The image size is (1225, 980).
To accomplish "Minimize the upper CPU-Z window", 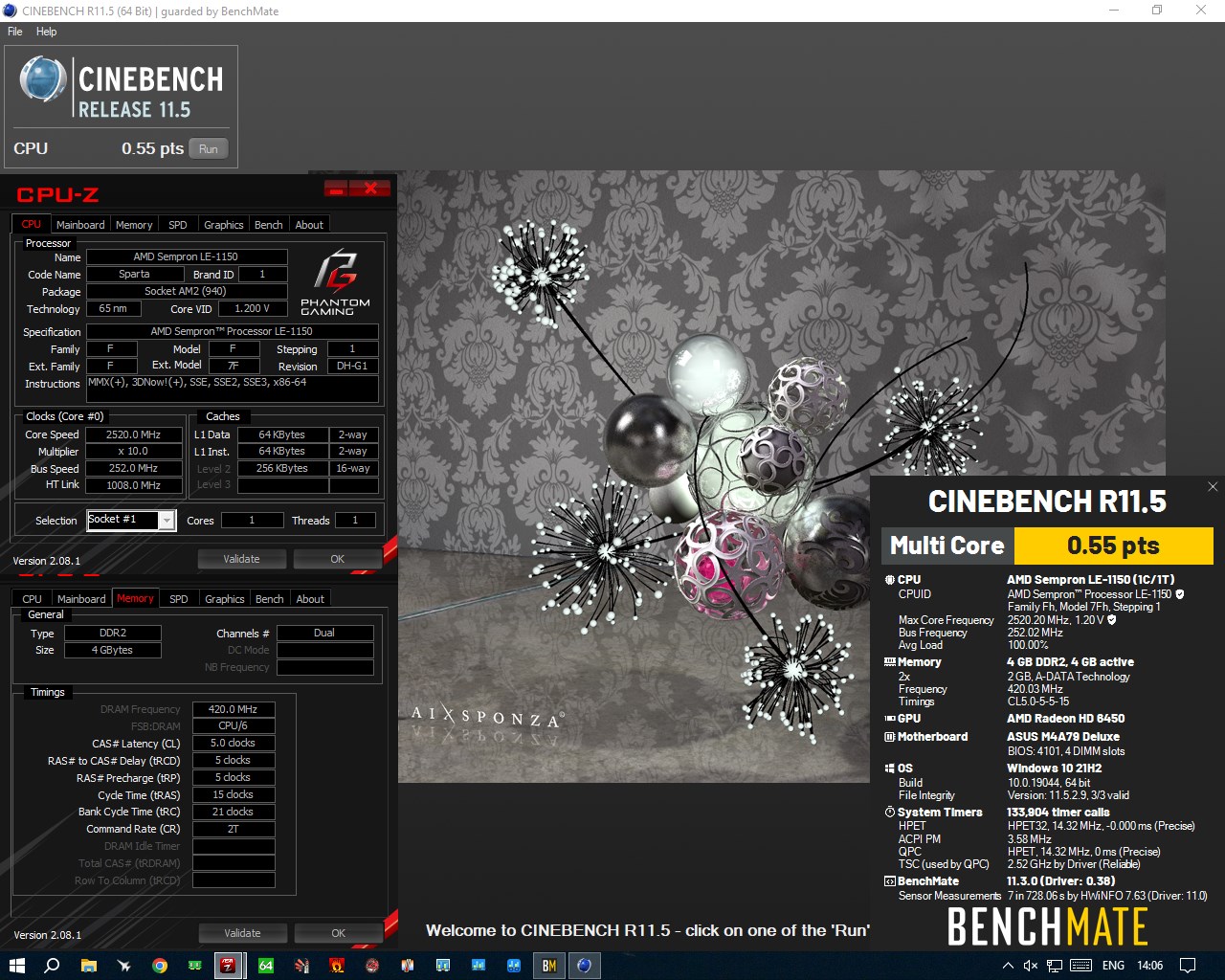I will coord(336,188).
